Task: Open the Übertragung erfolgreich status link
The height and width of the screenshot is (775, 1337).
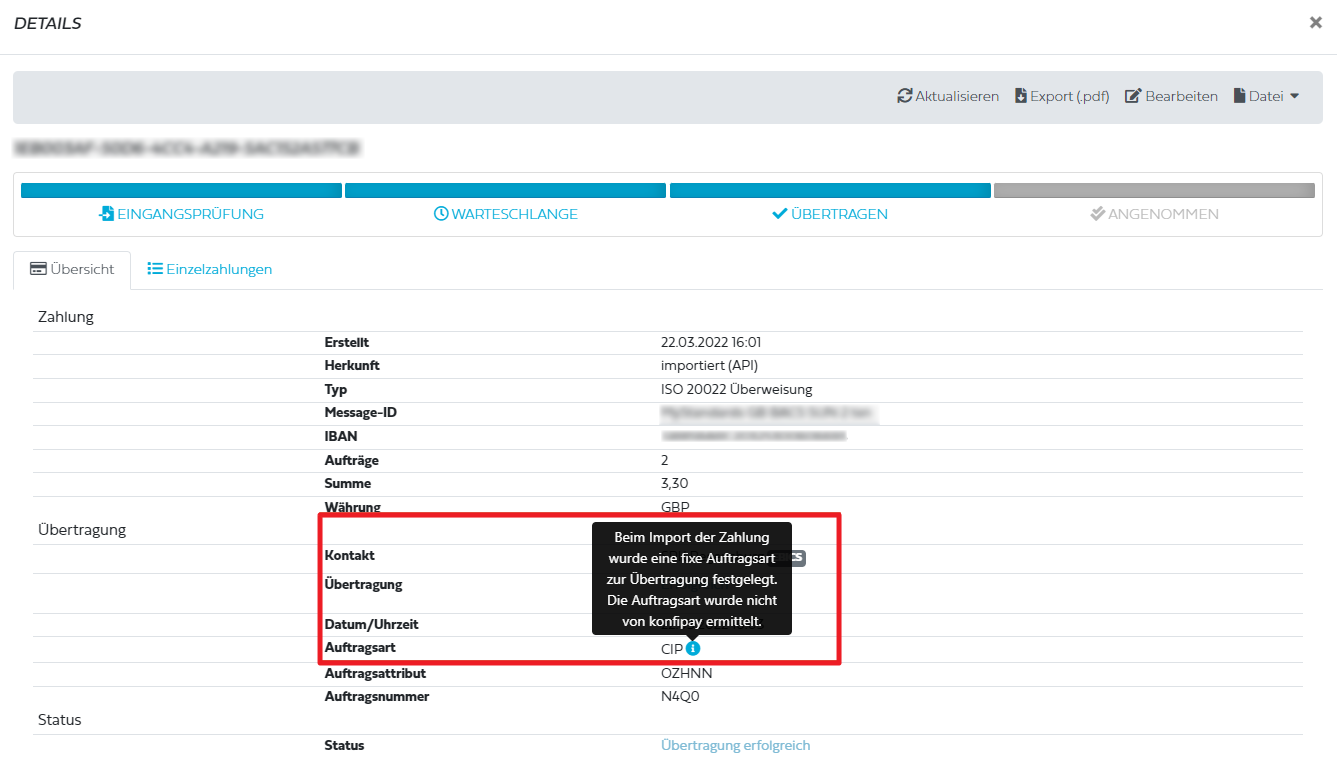Action: pos(735,745)
